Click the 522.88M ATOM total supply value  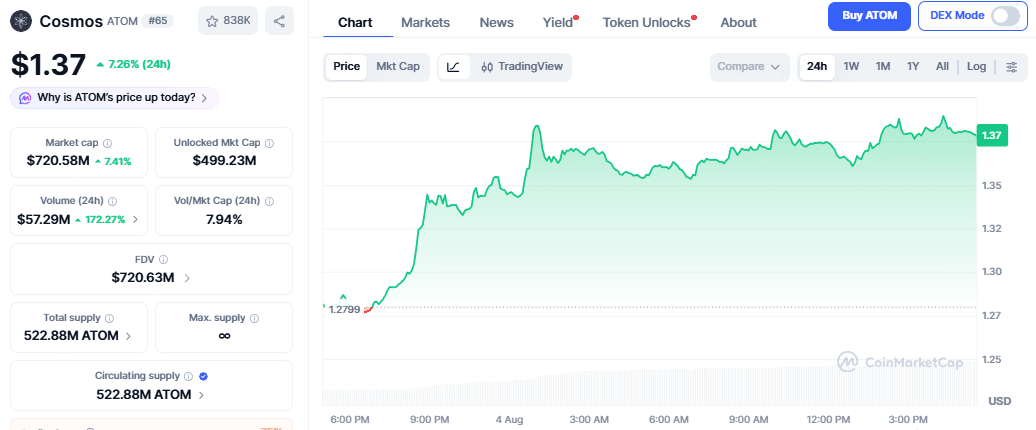click(x=71, y=336)
